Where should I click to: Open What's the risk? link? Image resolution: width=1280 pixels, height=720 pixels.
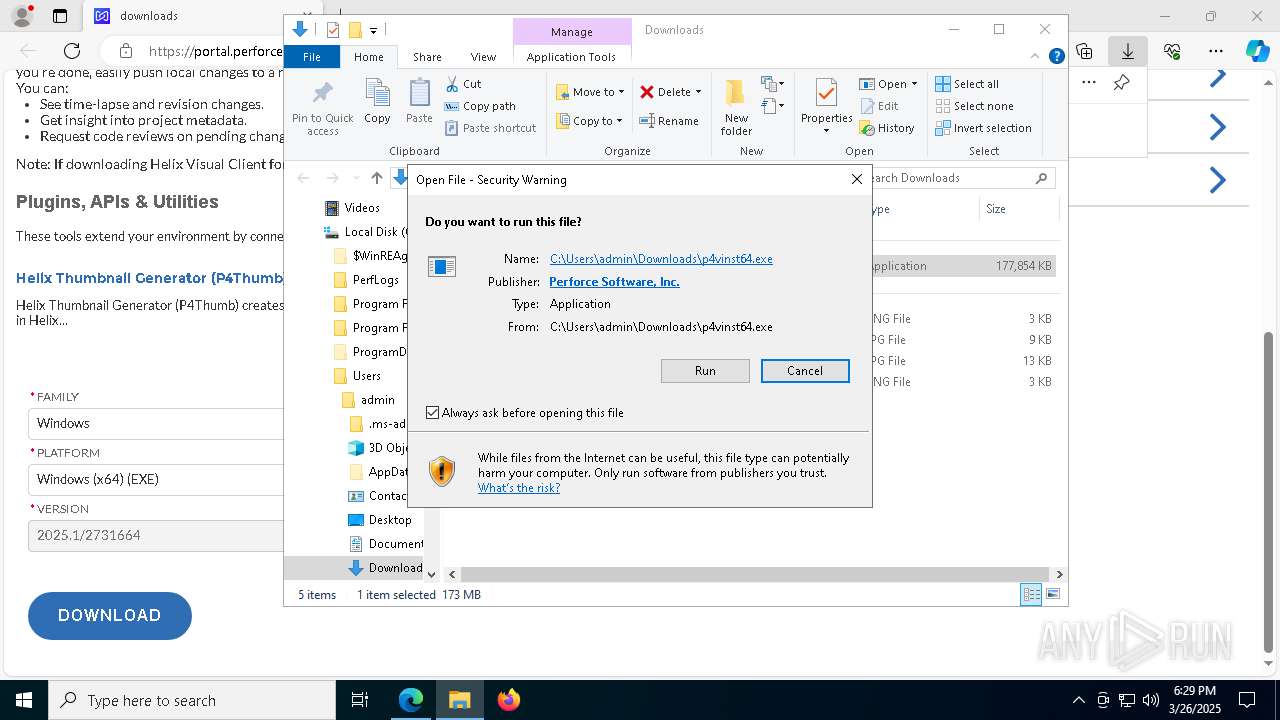coord(519,488)
